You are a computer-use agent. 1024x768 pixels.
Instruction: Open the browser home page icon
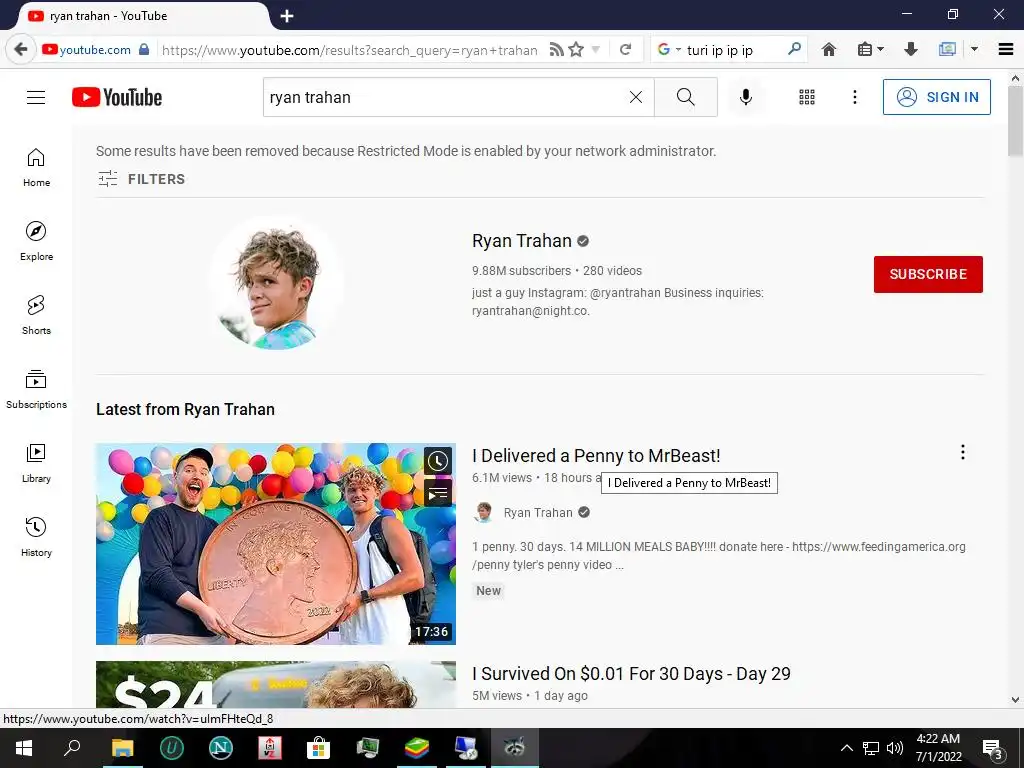829,50
